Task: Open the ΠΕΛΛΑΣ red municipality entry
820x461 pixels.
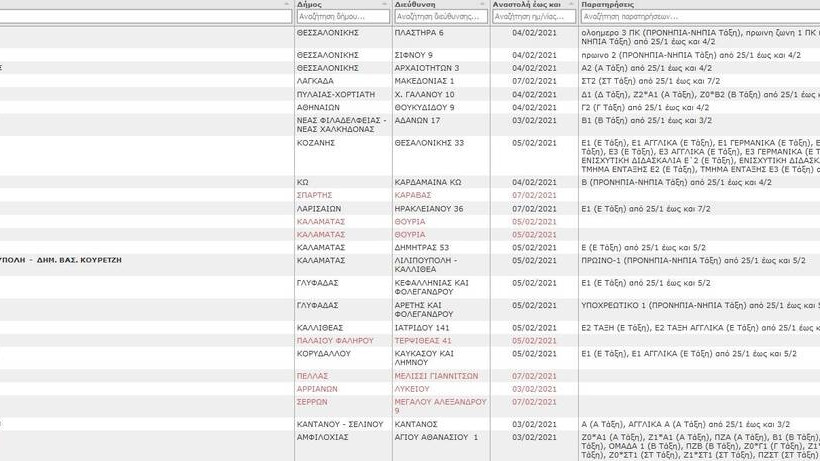Action: click(313, 376)
